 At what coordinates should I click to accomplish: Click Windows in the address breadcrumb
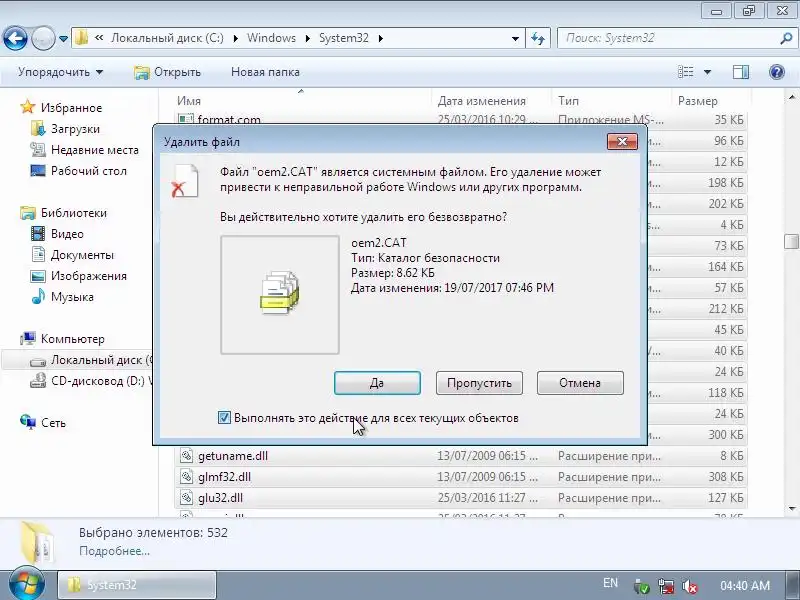point(271,38)
